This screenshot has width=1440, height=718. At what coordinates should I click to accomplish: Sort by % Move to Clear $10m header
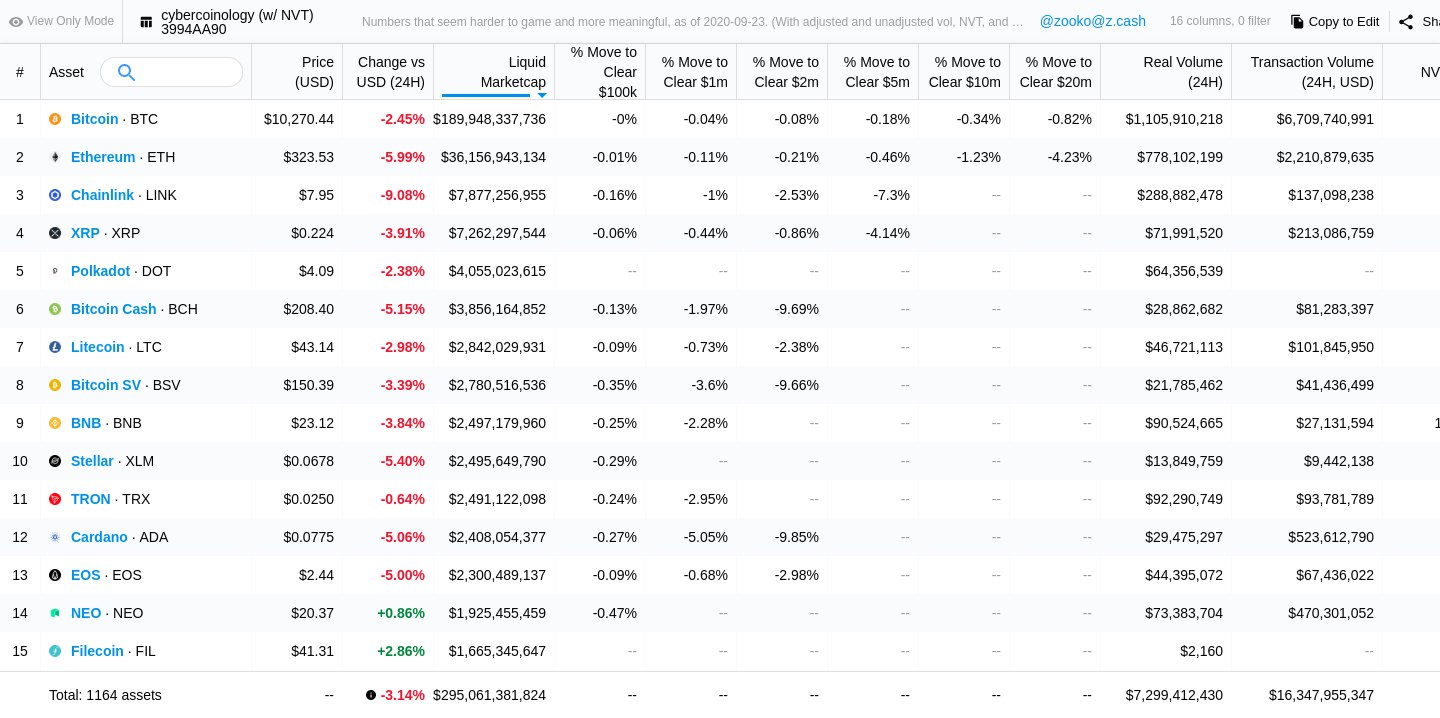964,72
